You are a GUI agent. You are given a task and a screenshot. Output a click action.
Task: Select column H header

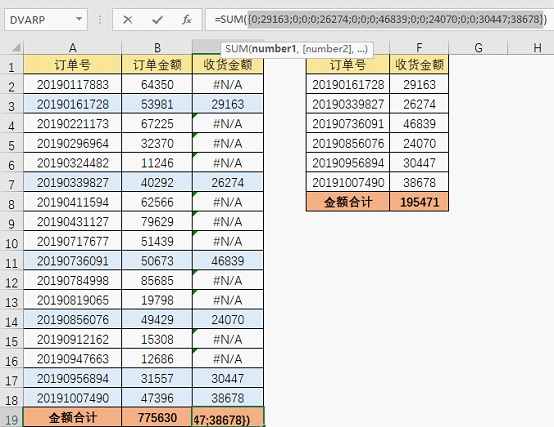tap(537, 47)
